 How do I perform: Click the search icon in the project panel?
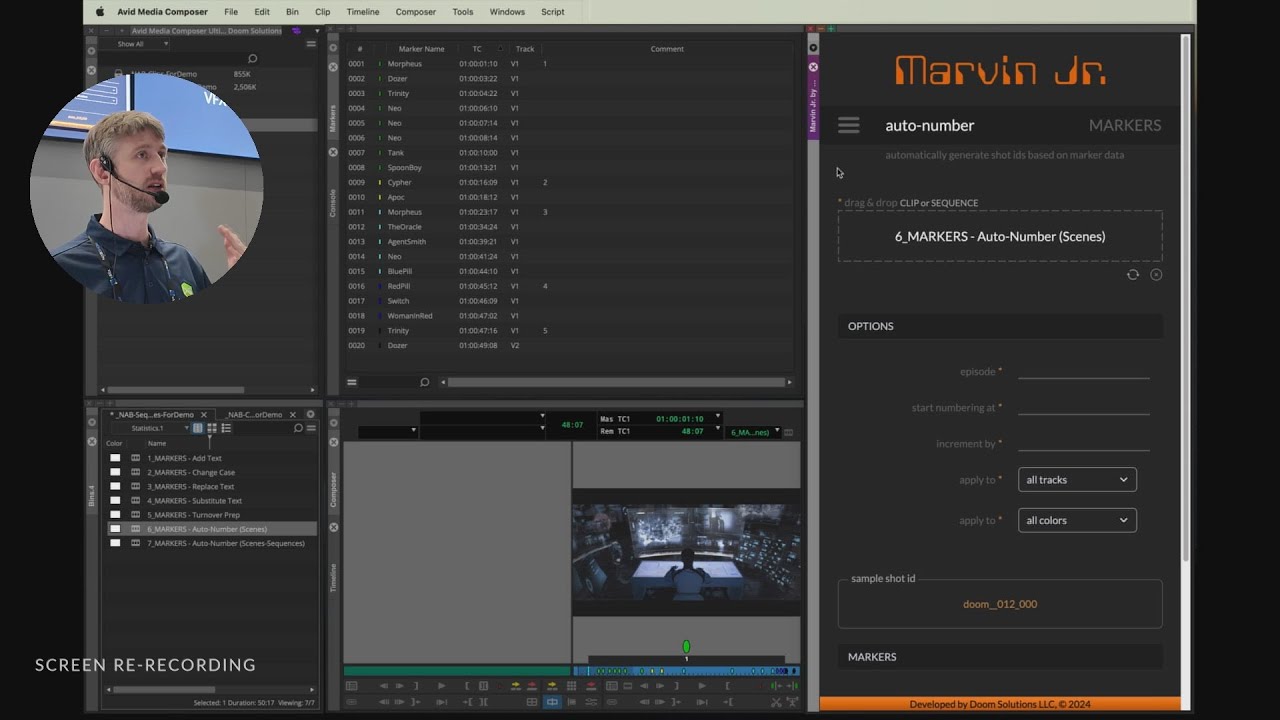[252, 59]
